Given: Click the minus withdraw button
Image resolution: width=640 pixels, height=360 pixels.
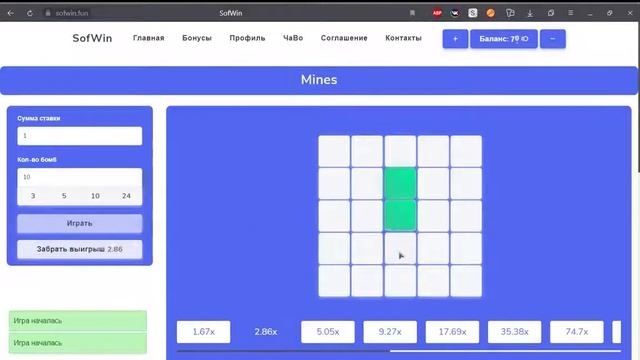Looking at the screenshot, I should click(x=553, y=39).
